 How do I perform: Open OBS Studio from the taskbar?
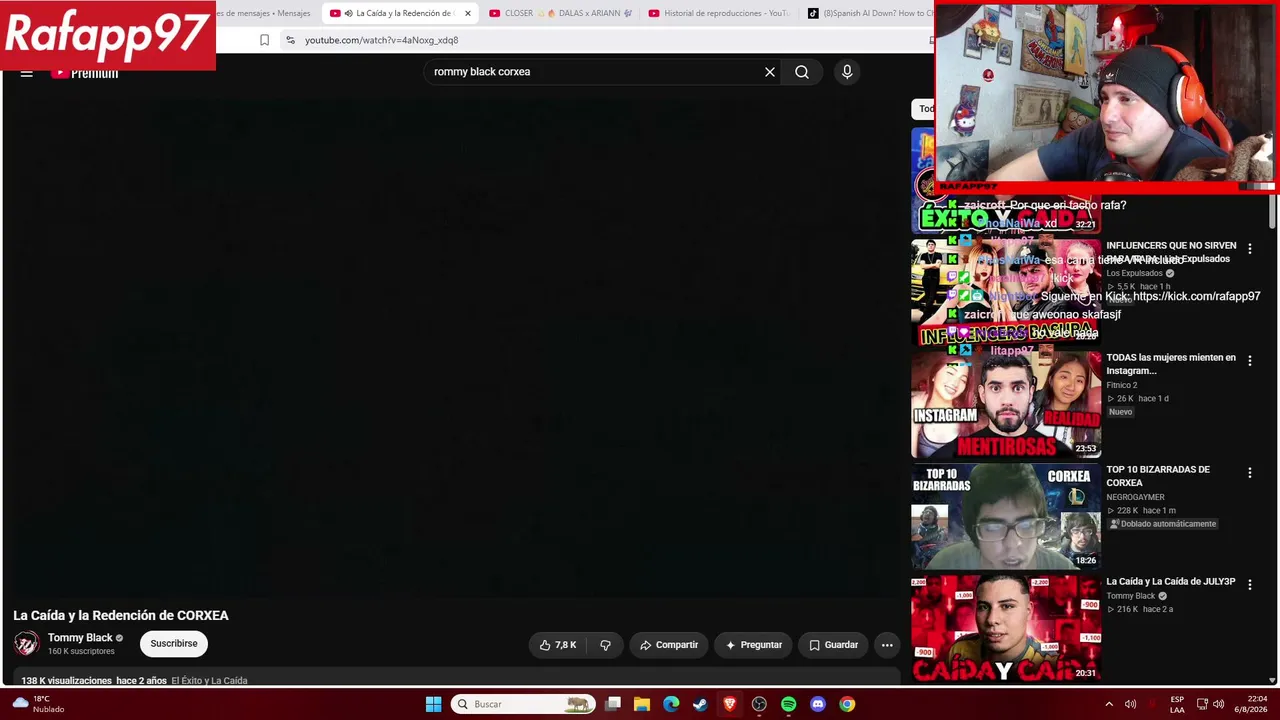pyautogui.click(x=759, y=704)
